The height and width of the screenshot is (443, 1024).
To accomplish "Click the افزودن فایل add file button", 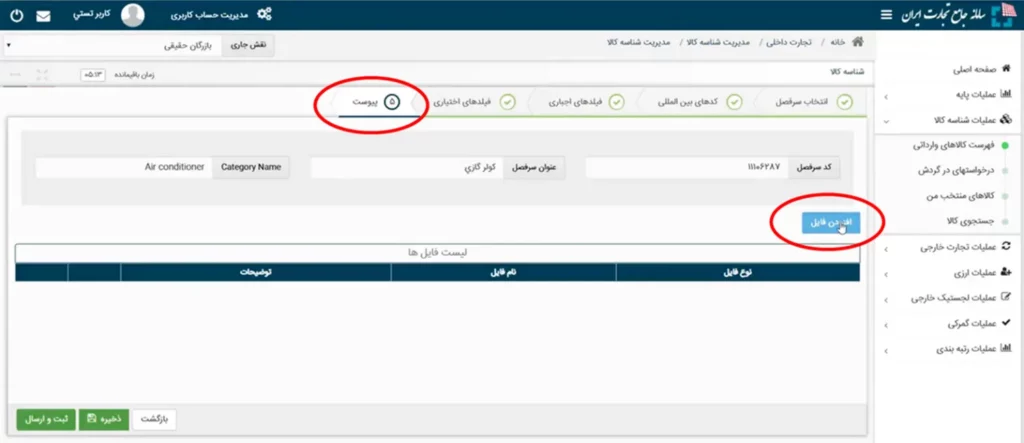I will pos(831,223).
